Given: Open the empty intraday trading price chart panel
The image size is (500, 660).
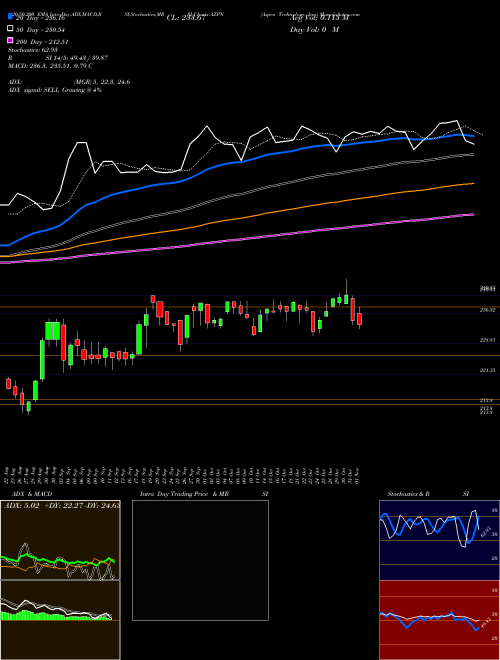Looking at the screenshot, I should (x=200, y=560).
